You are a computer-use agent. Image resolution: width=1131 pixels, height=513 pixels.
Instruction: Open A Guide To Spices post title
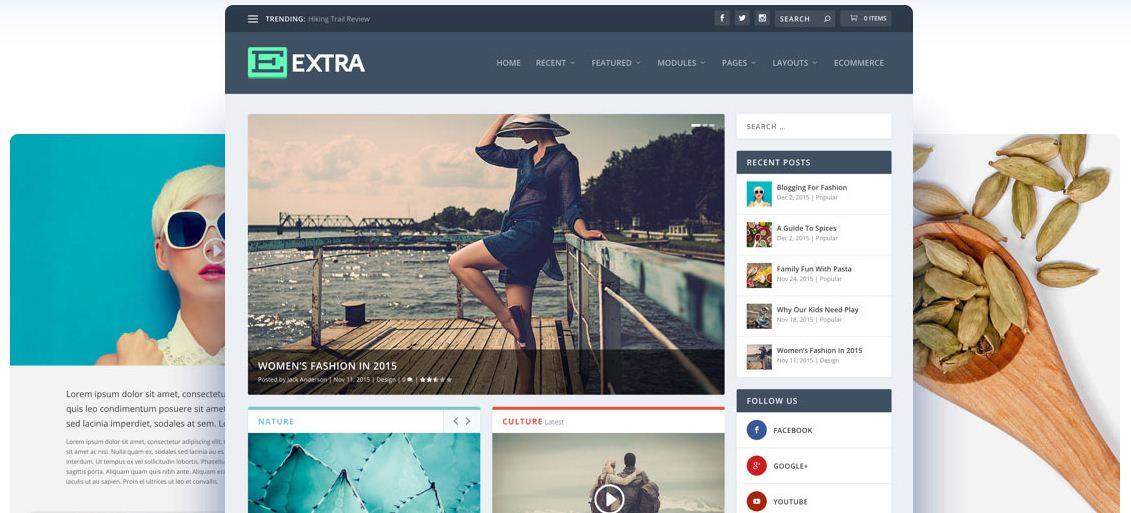(806, 228)
